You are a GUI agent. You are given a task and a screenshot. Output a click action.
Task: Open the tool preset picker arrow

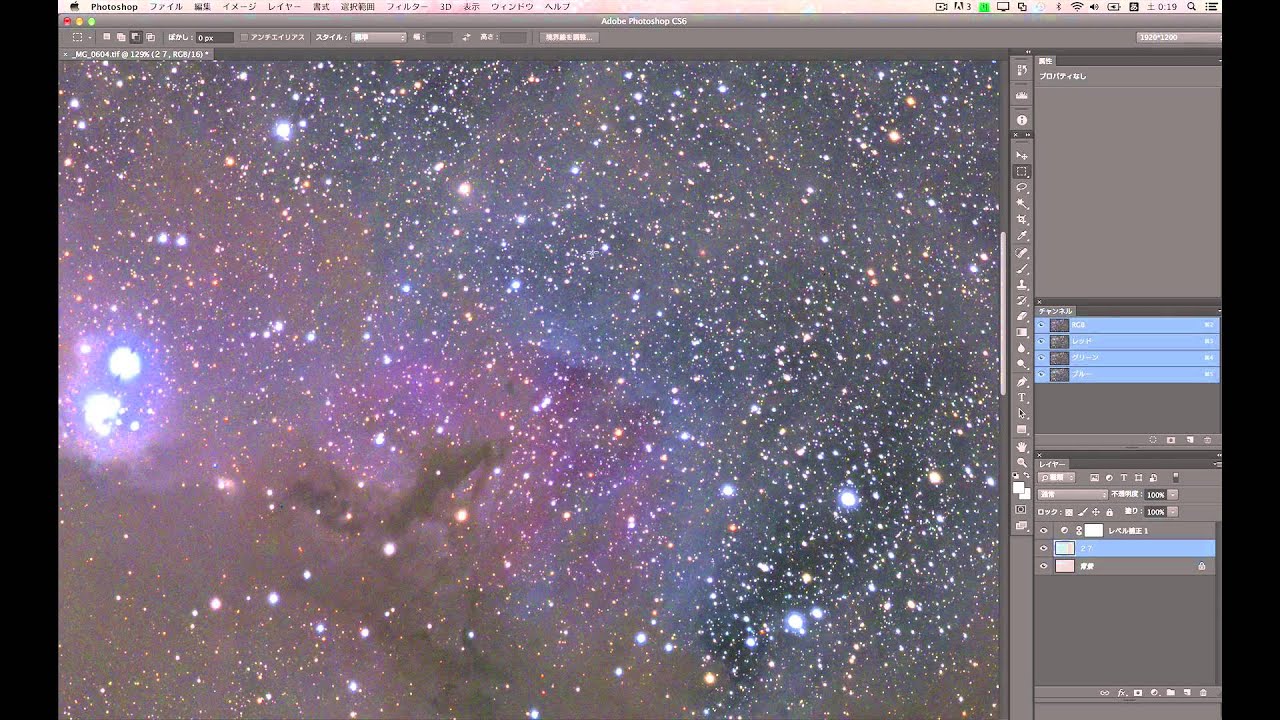(89, 37)
